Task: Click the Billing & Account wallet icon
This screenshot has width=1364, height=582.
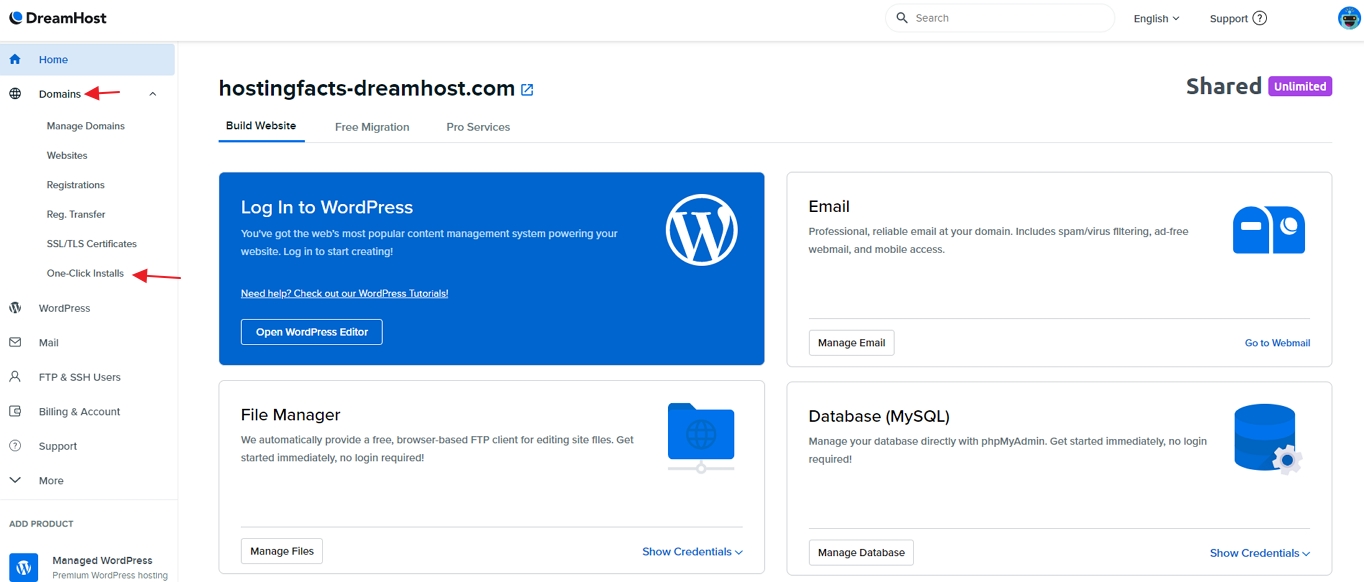Action: coord(15,411)
